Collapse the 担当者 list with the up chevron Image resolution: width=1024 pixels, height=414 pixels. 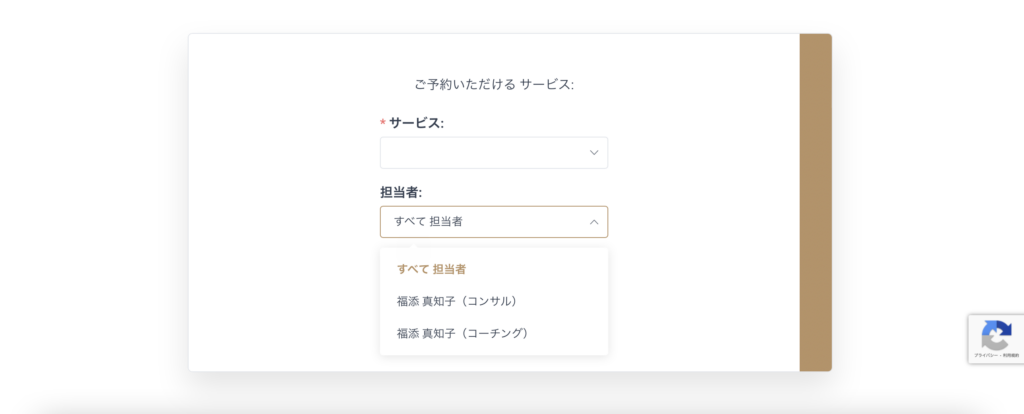594,222
